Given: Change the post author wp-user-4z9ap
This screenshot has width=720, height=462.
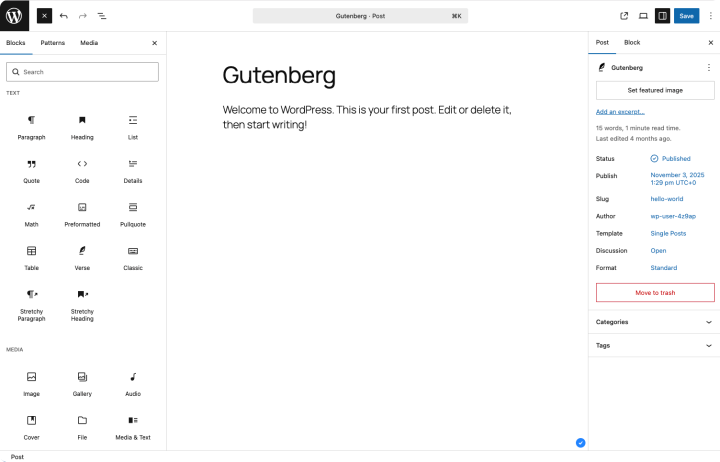Looking at the screenshot, I should (673, 216).
